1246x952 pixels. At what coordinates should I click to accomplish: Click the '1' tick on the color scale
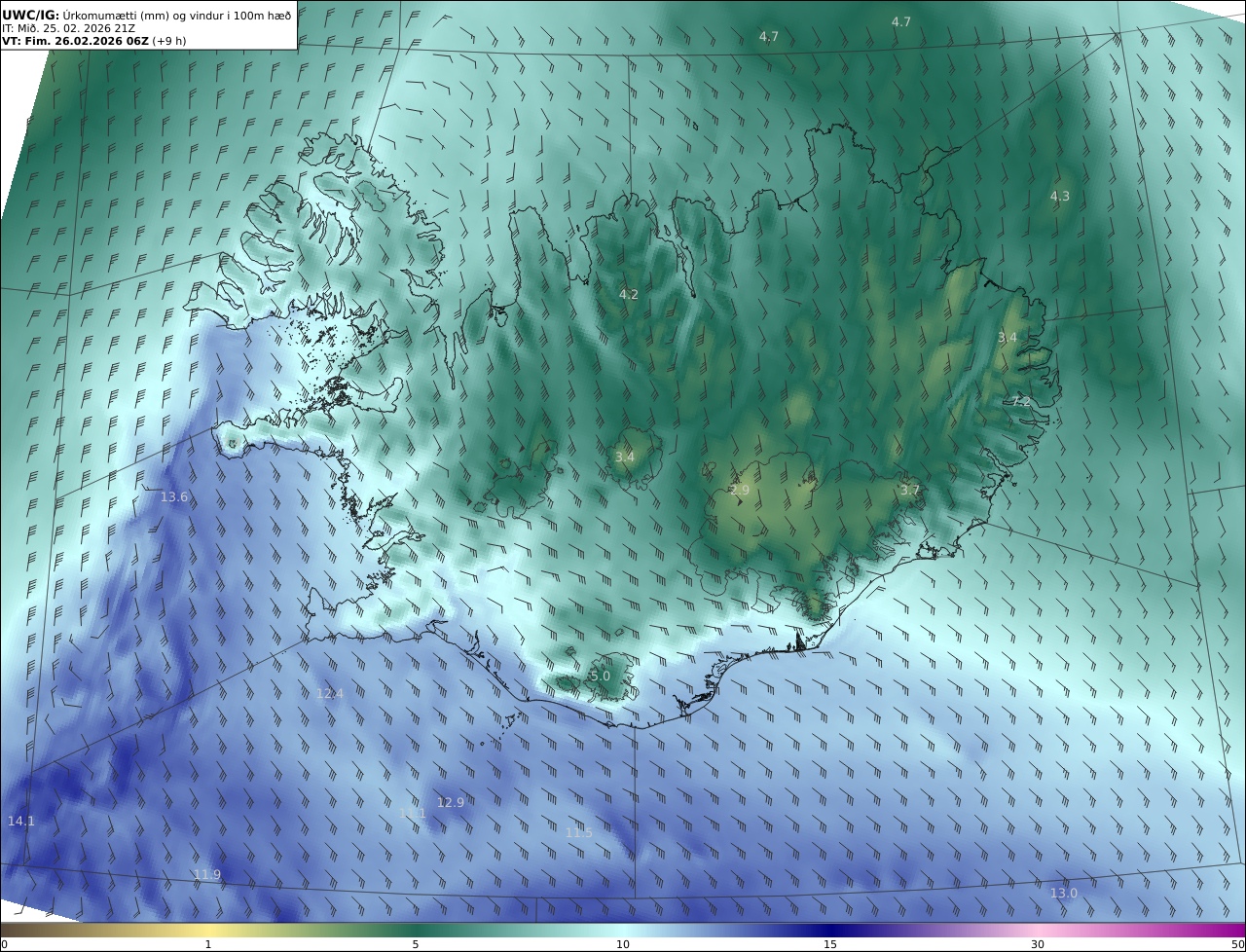click(x=208, y=944)
